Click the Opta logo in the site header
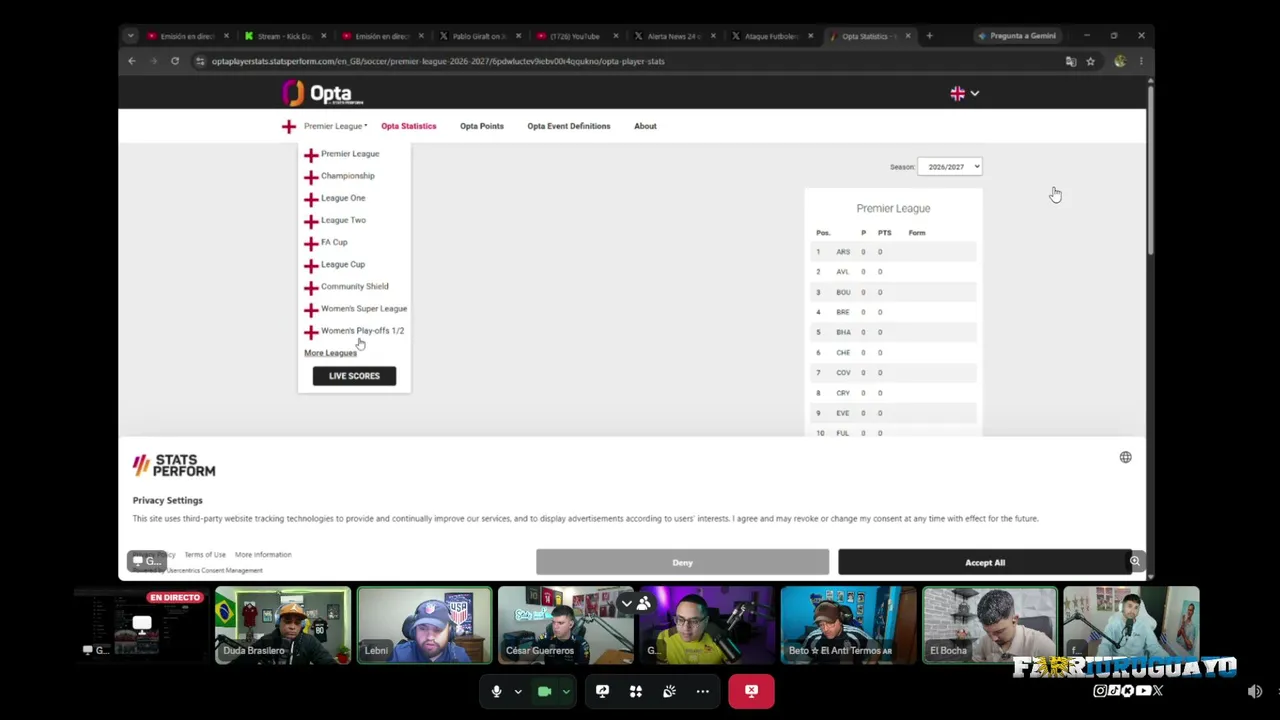Screen dimensions: 1280x720 (323, 93)
